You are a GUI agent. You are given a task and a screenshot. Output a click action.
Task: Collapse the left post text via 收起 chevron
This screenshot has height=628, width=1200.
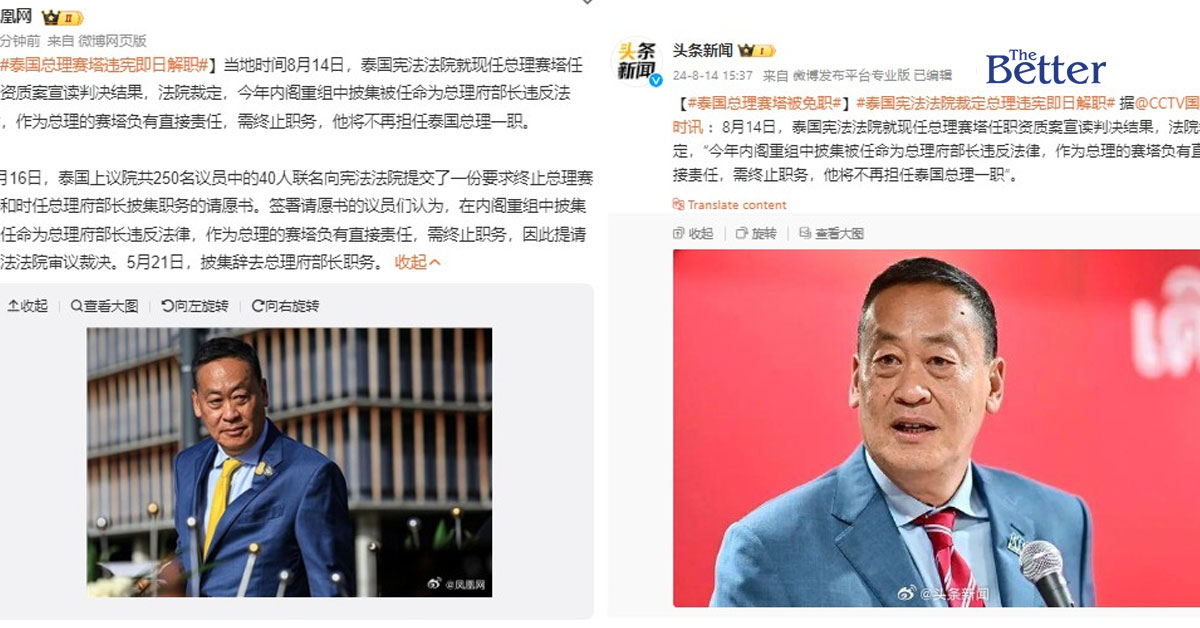pos(418,262)
